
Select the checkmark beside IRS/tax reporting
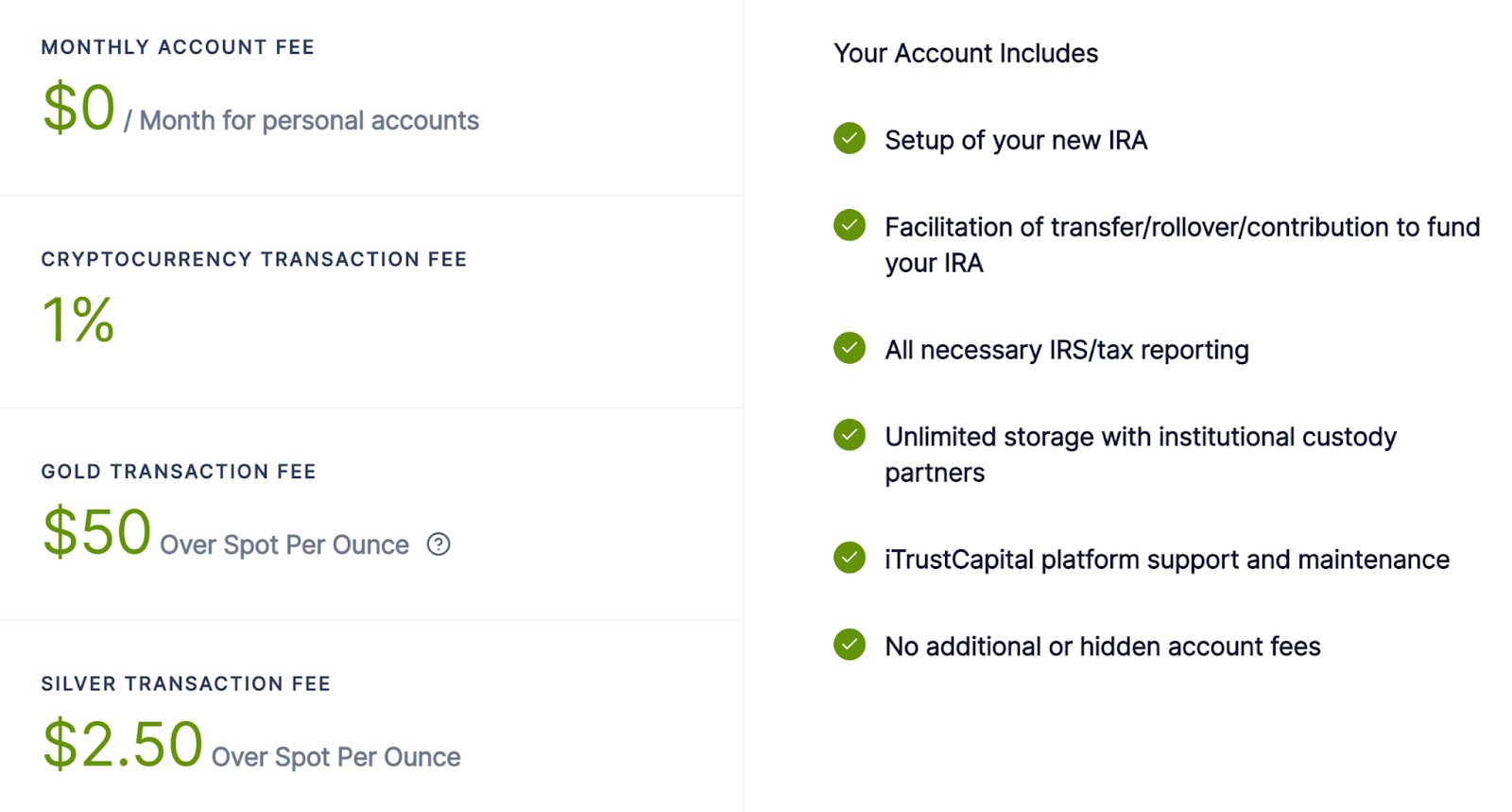coord(850,348)
